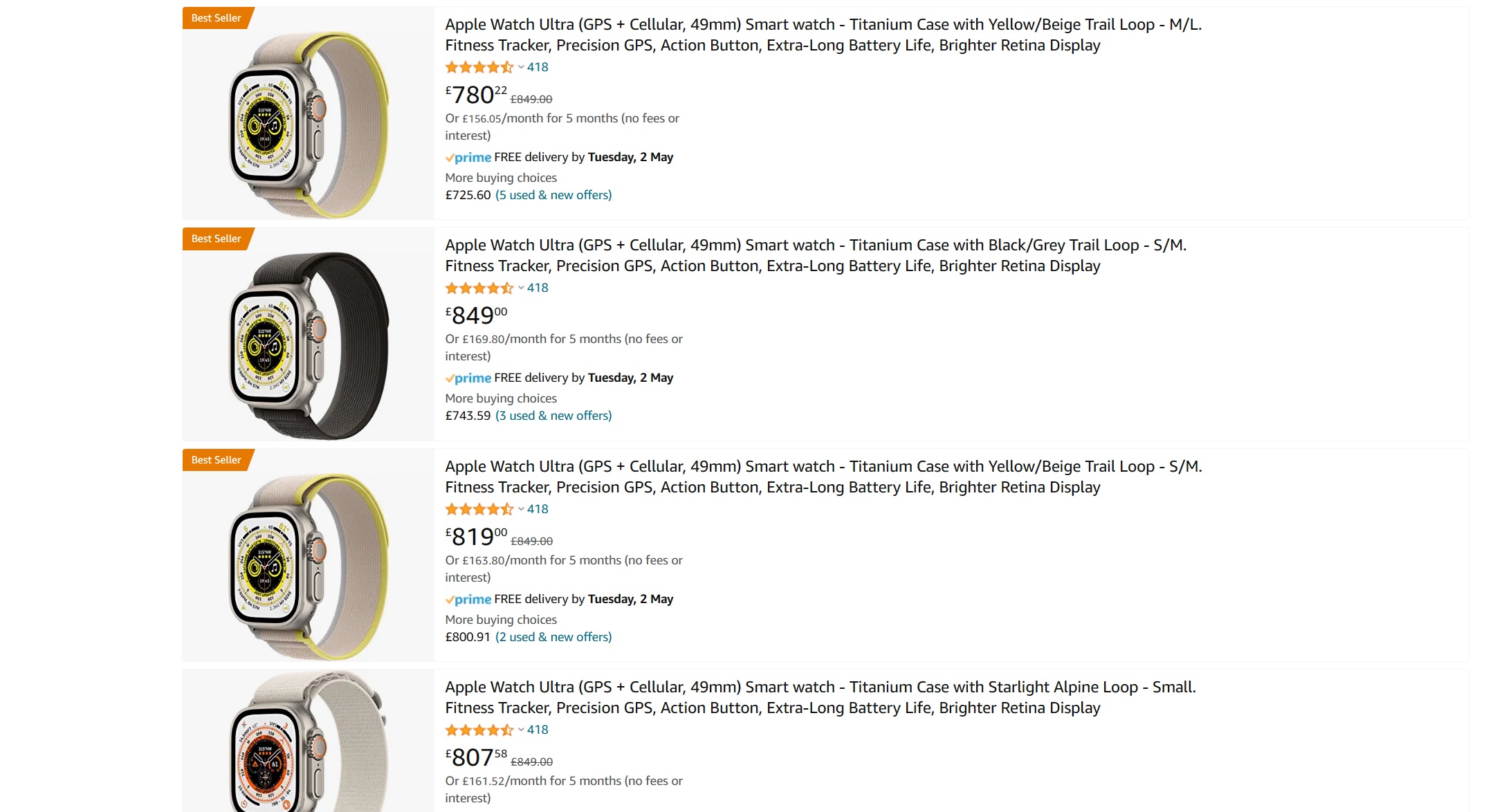
Task: Click star rating of Yellow/Beige S/M listing
Action: tap(479, 509)
